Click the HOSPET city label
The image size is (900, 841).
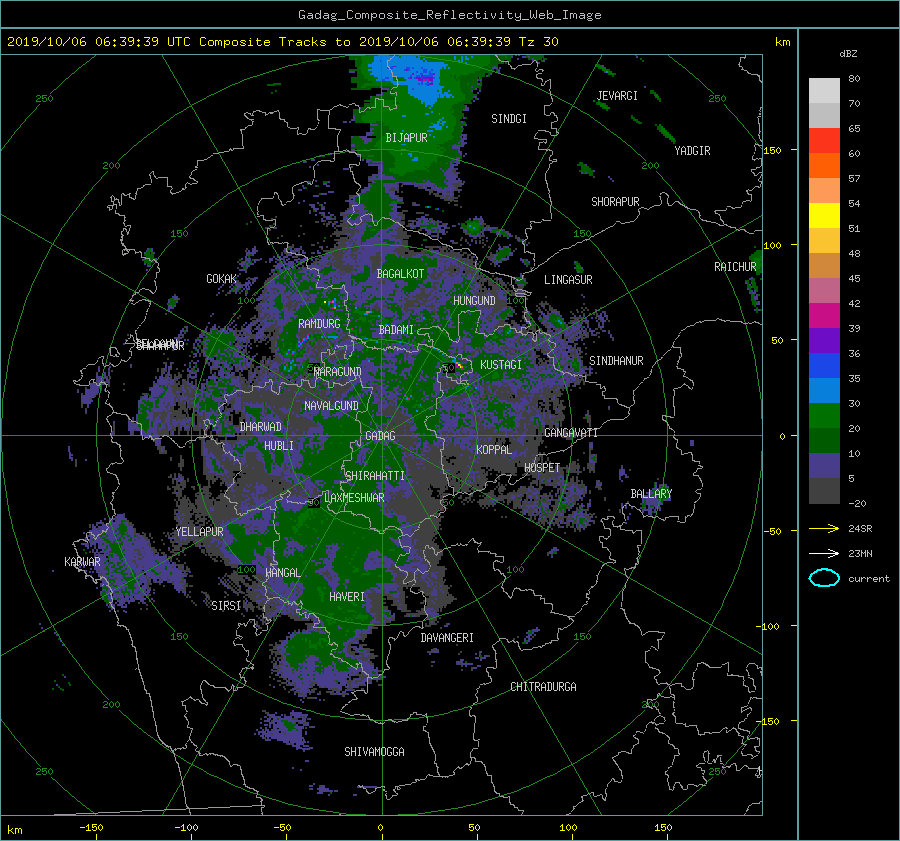tap(542, 468)
